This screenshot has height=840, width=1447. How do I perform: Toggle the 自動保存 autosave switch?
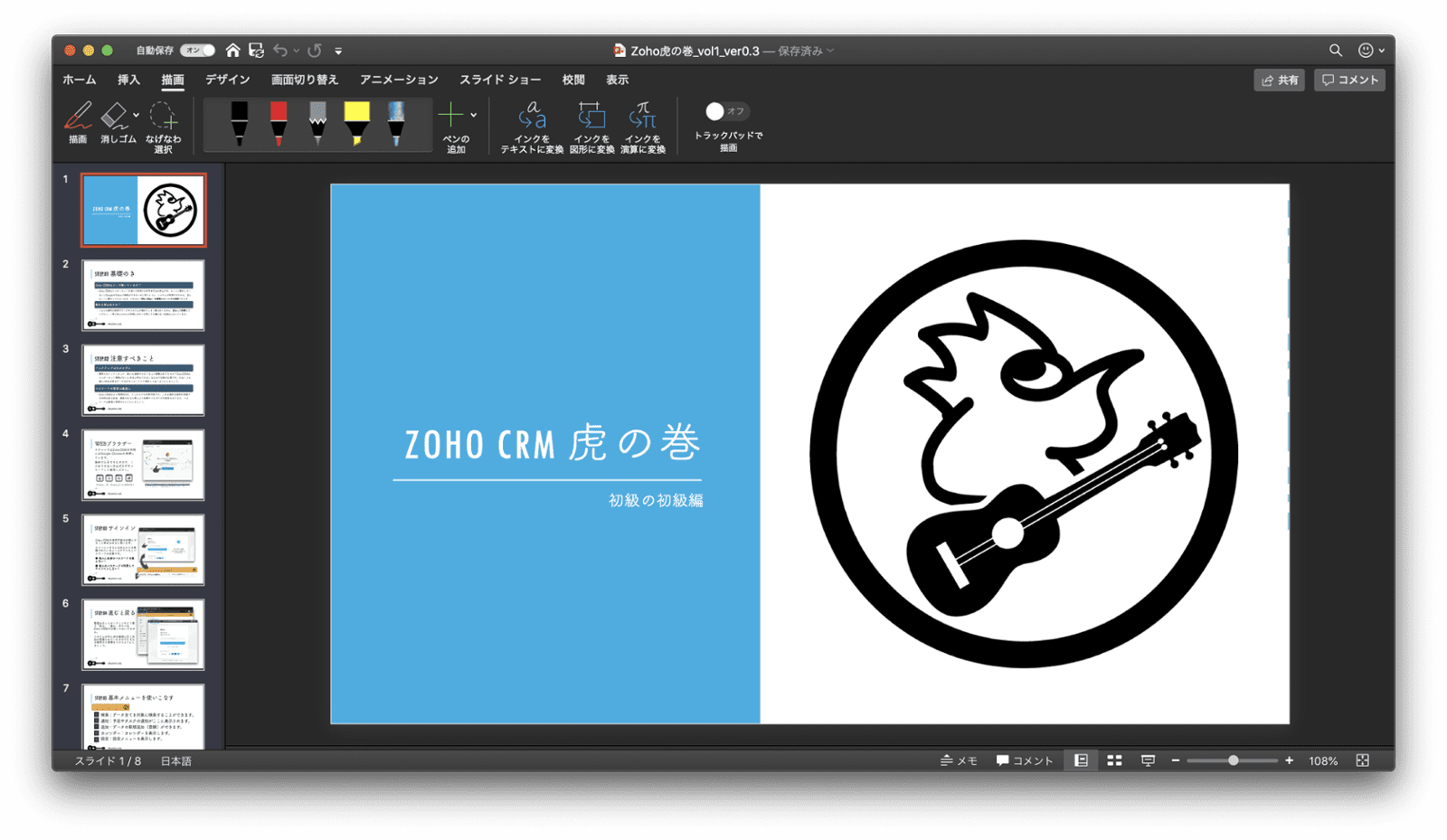click(x=197, y=51)
